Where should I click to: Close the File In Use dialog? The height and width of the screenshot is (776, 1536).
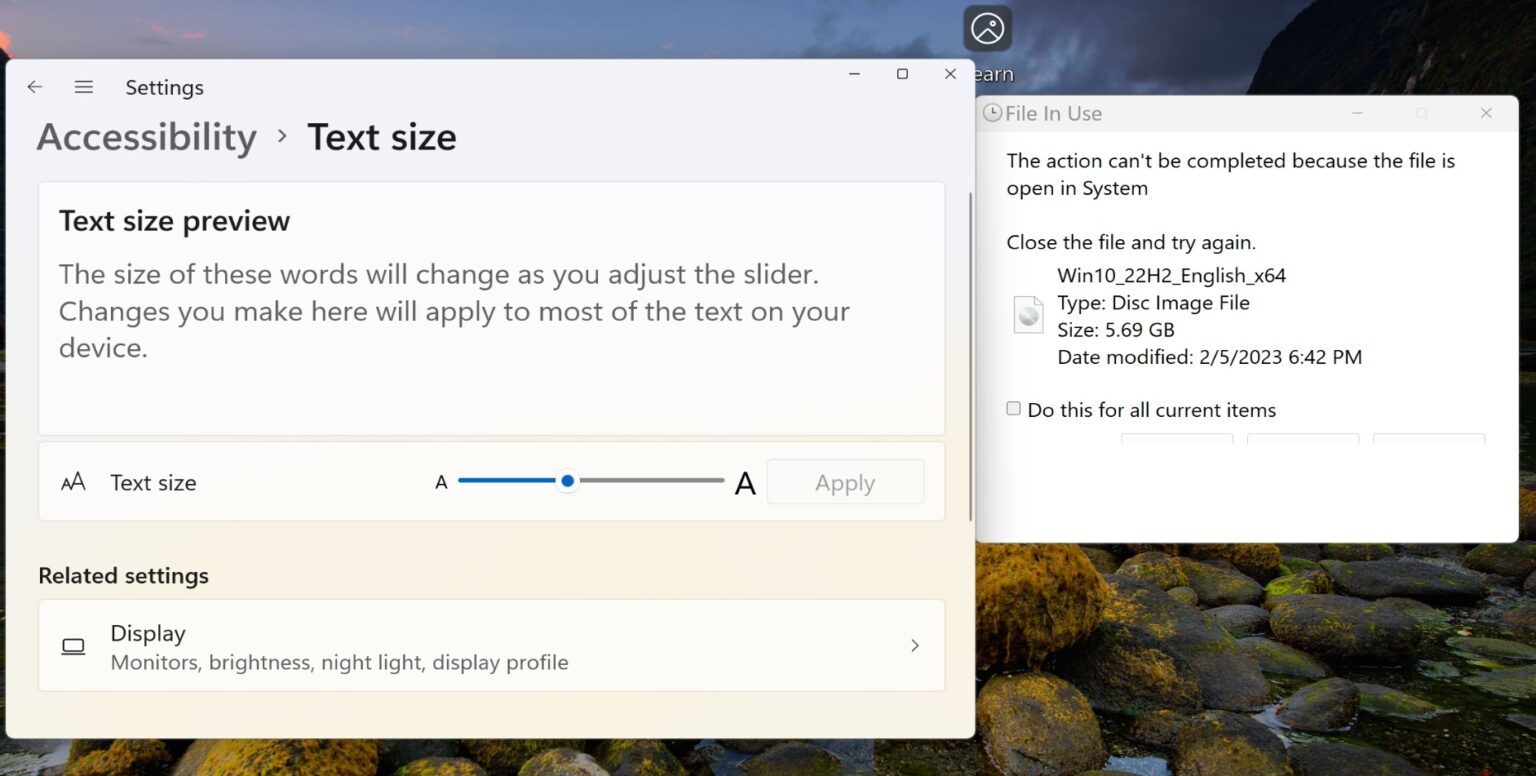(1486, 113)
